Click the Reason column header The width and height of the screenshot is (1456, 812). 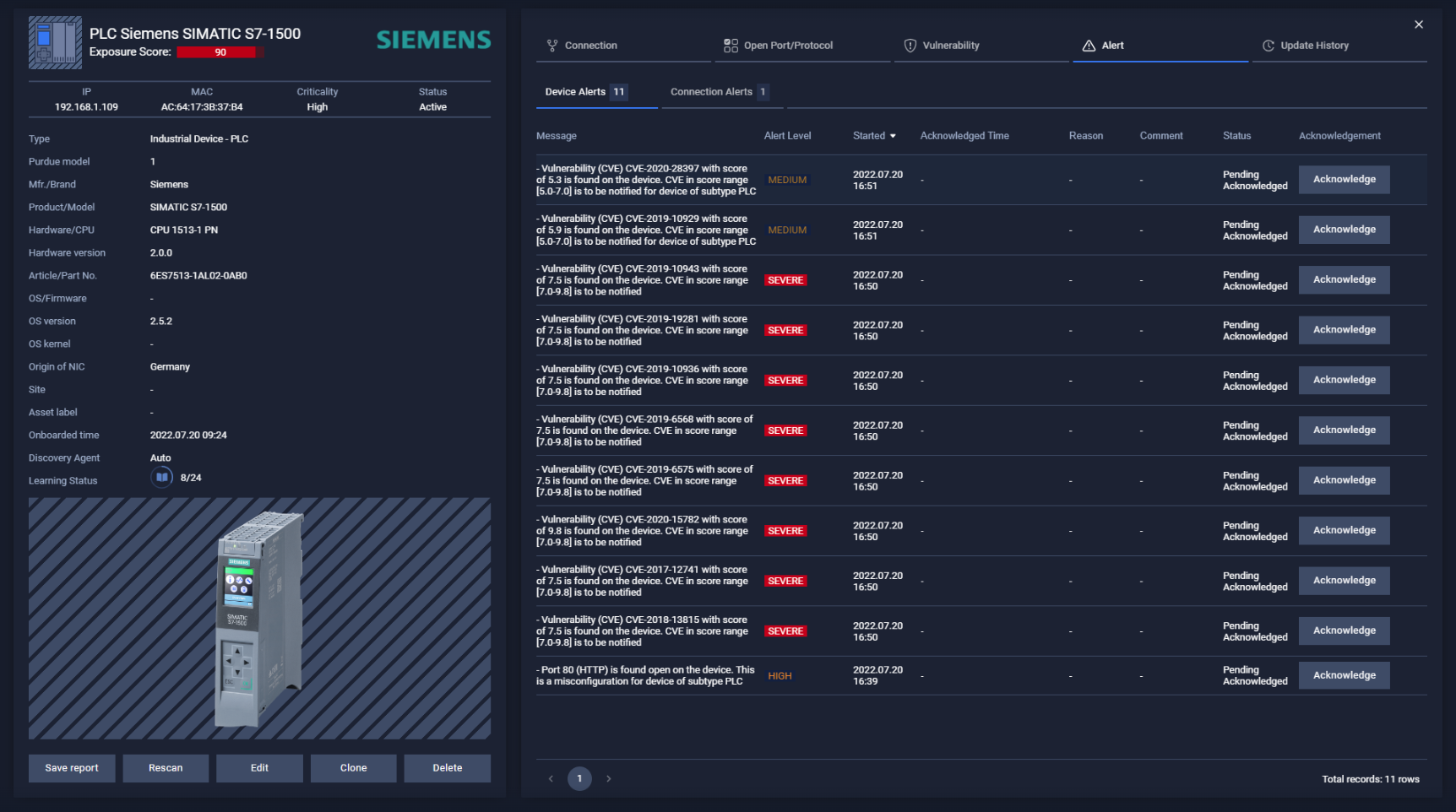1086,136
